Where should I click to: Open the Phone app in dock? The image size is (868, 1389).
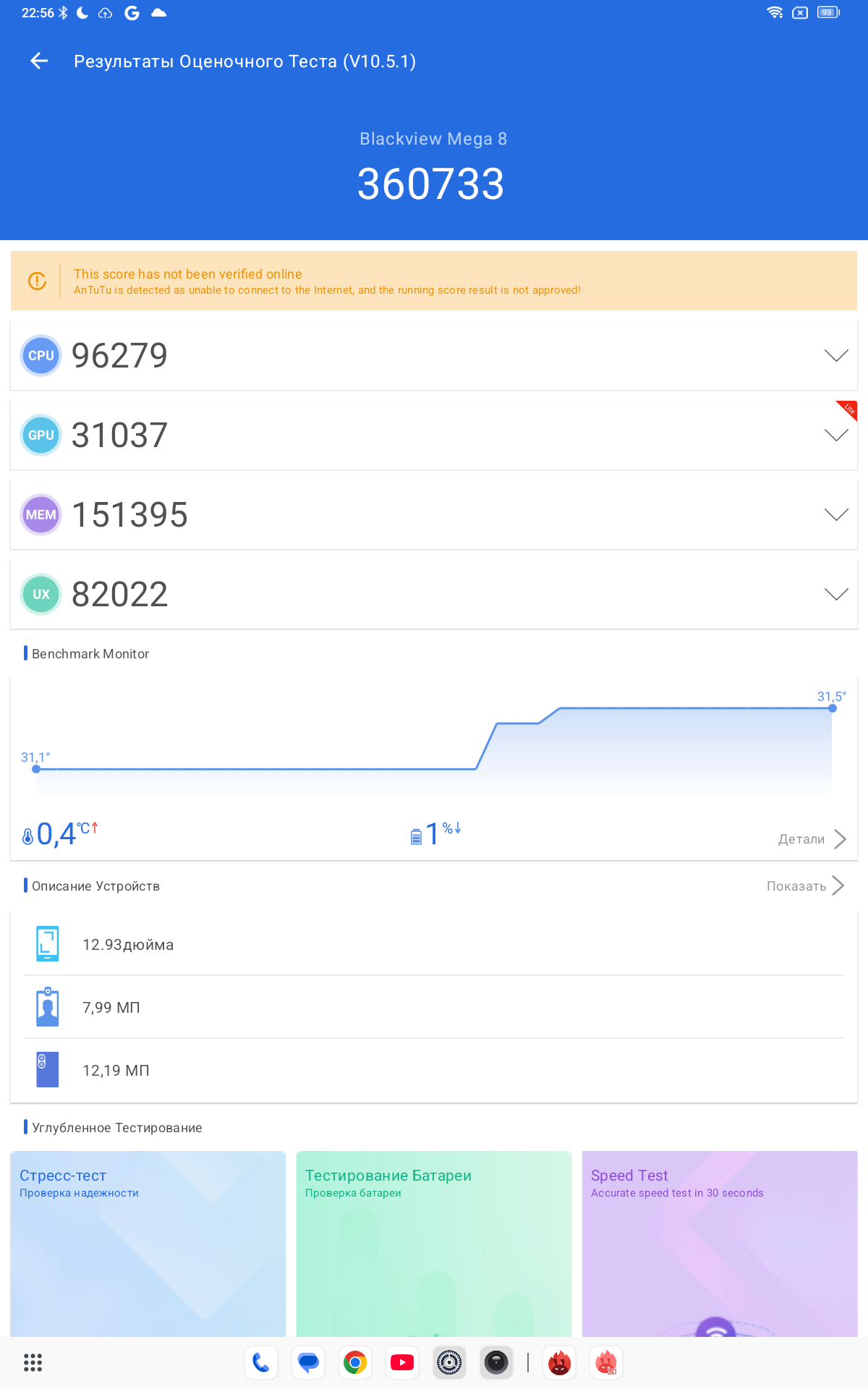point(261,1363)
